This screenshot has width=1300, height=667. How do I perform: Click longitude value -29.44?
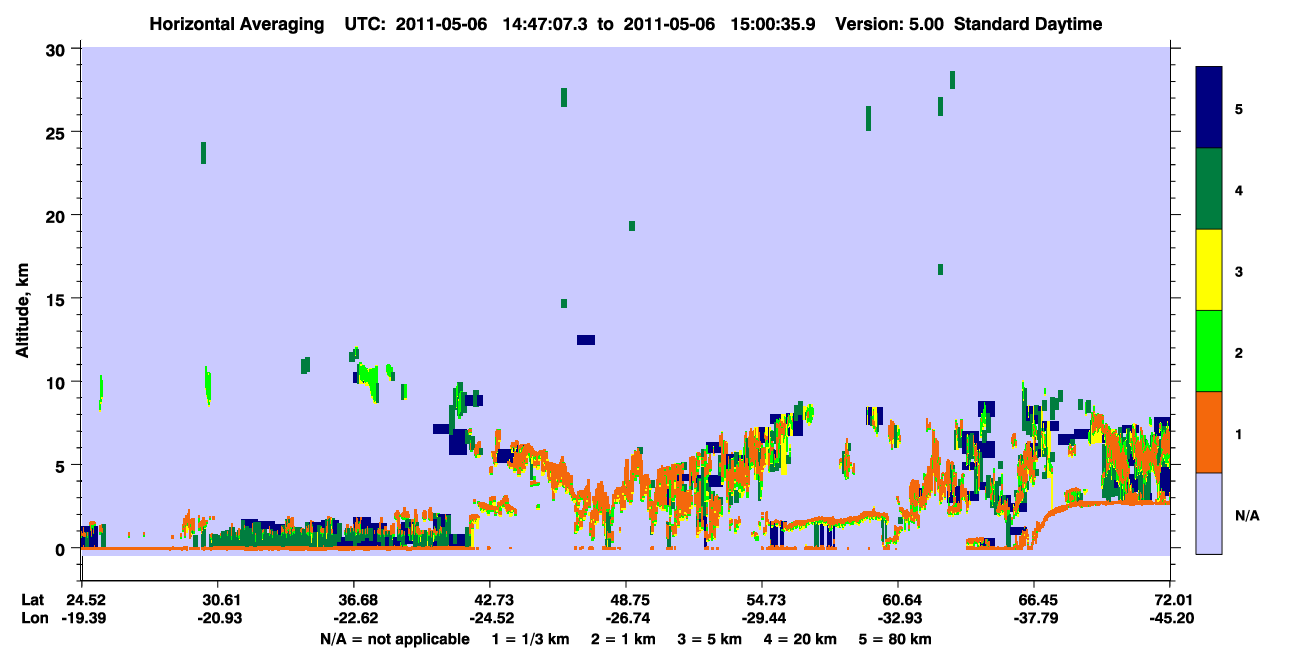pos(762,619)
